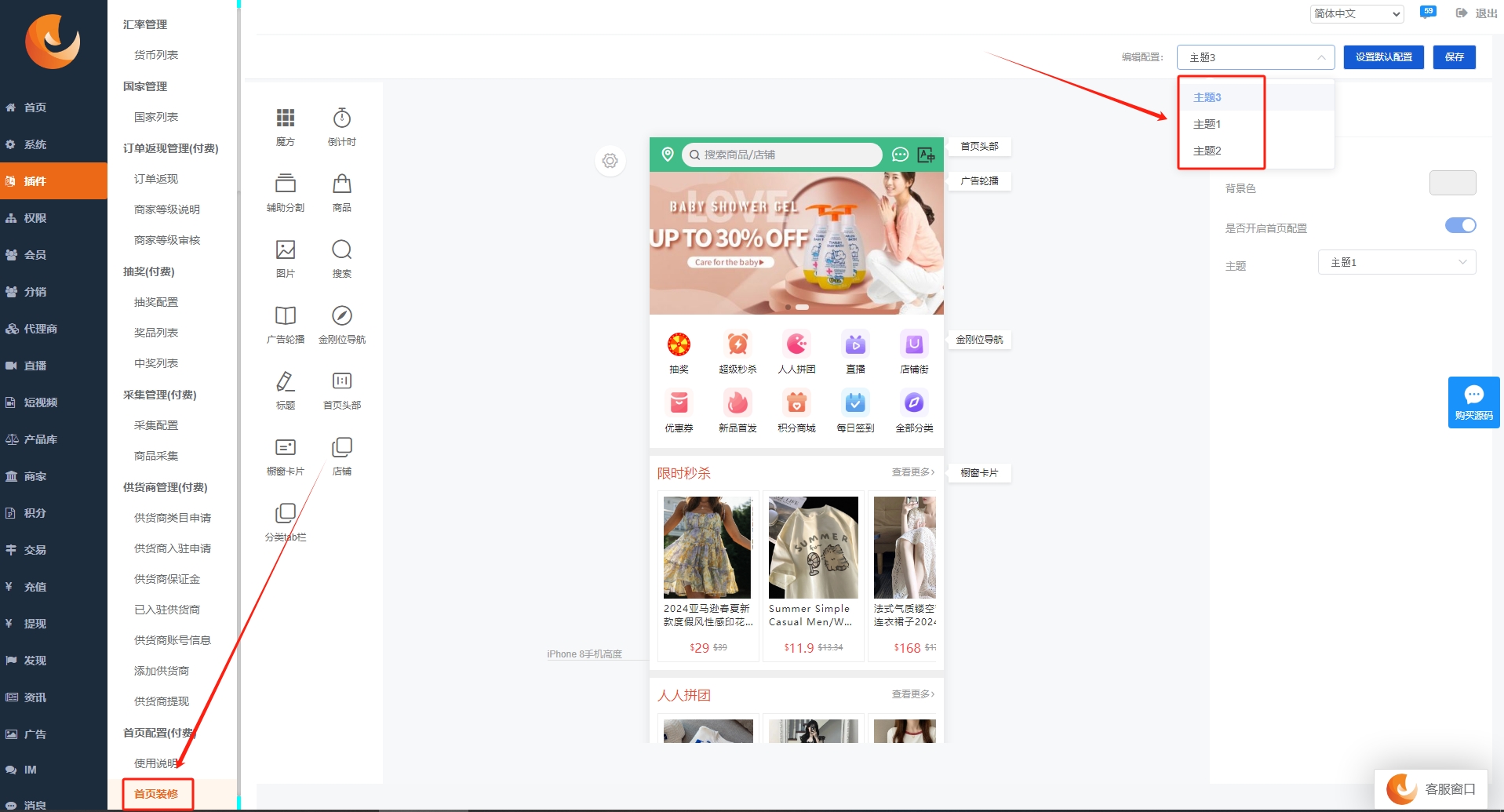Select the 橱窗卡片 component label tag
Image resolution: width=1504 pixels, height=812 pixels.
(x=979, y=473)
